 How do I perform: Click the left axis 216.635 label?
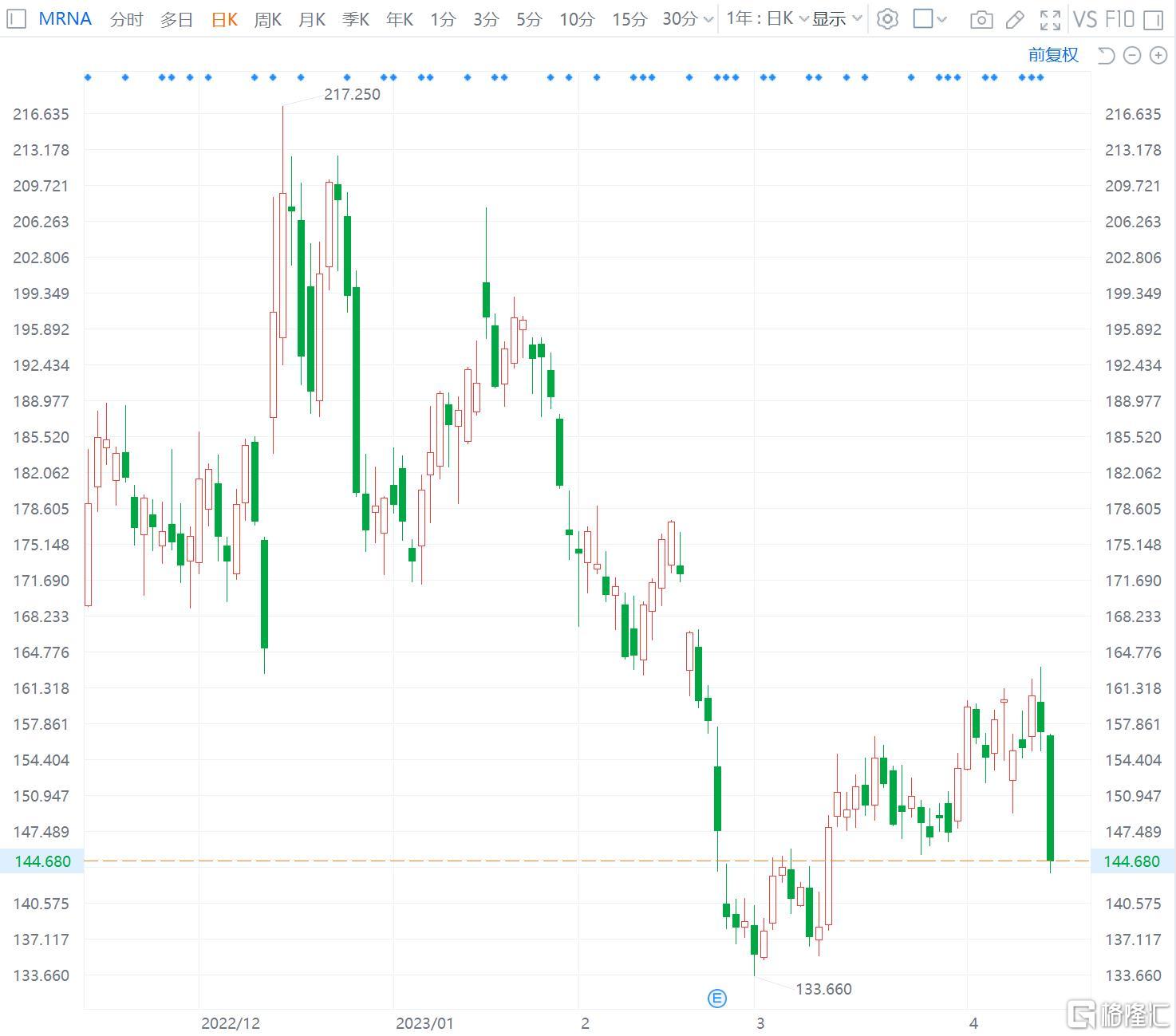[x=41, y=114]
